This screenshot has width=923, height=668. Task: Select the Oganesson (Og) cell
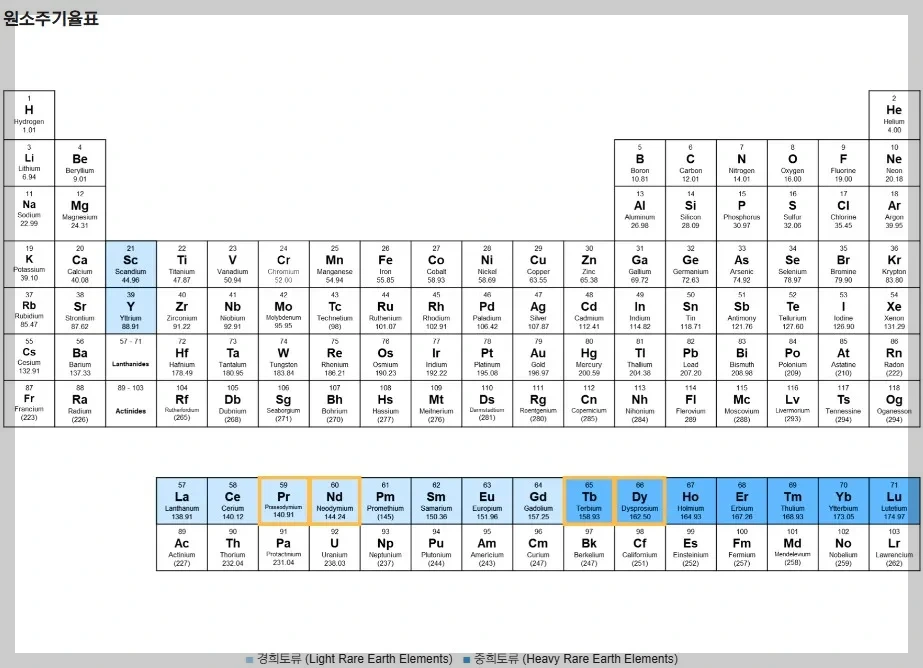(x=894, y=404)
